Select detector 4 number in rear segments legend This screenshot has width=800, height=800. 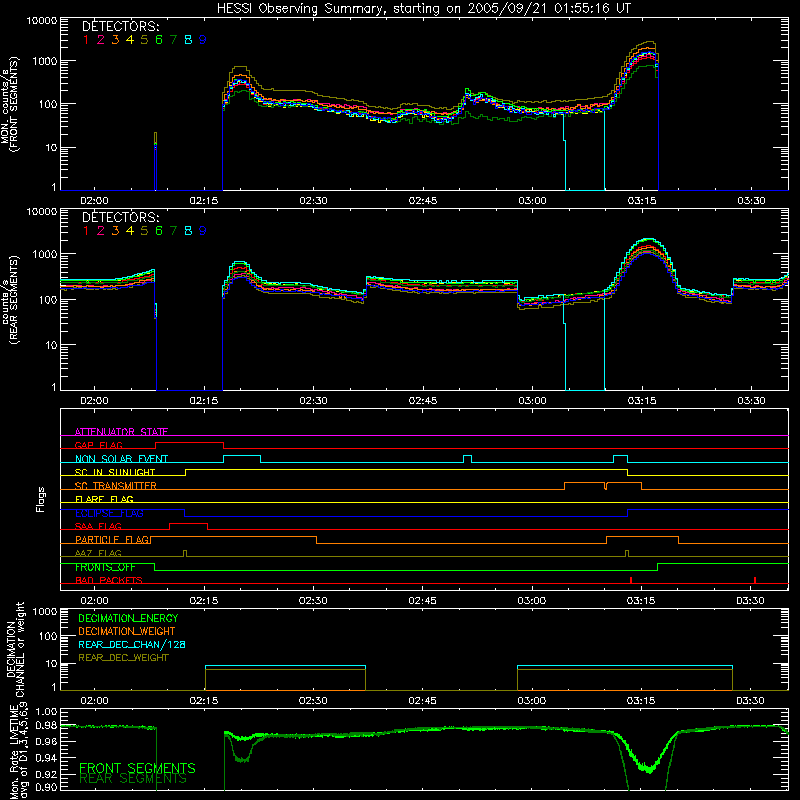coord(130,231)
